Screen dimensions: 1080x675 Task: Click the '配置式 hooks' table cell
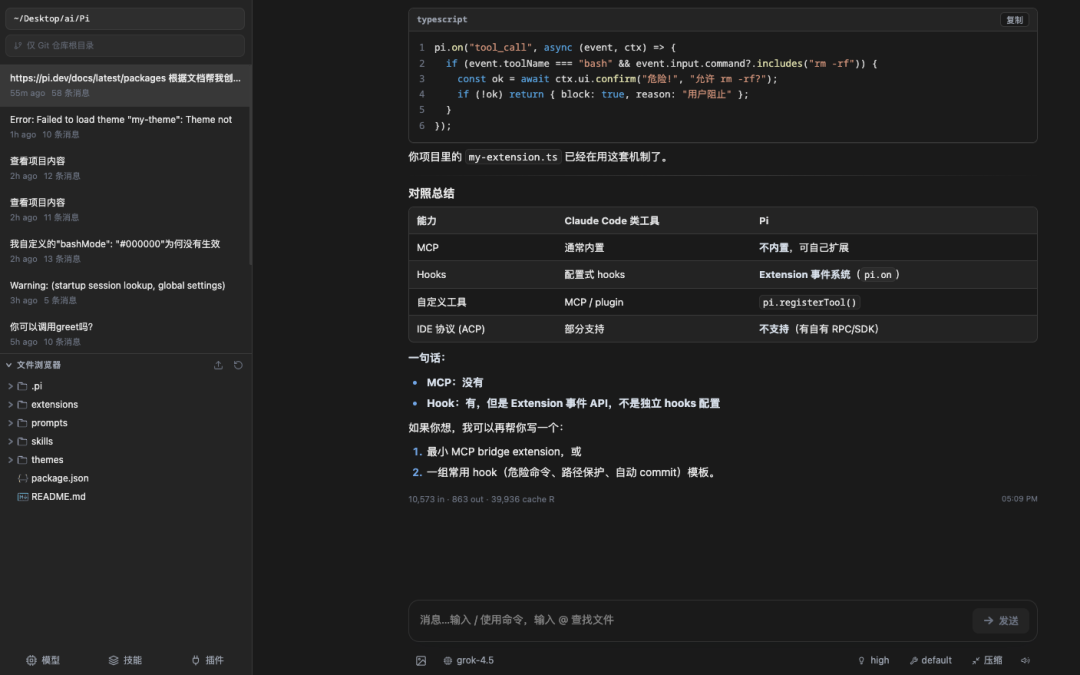click(x=594, y=275)
